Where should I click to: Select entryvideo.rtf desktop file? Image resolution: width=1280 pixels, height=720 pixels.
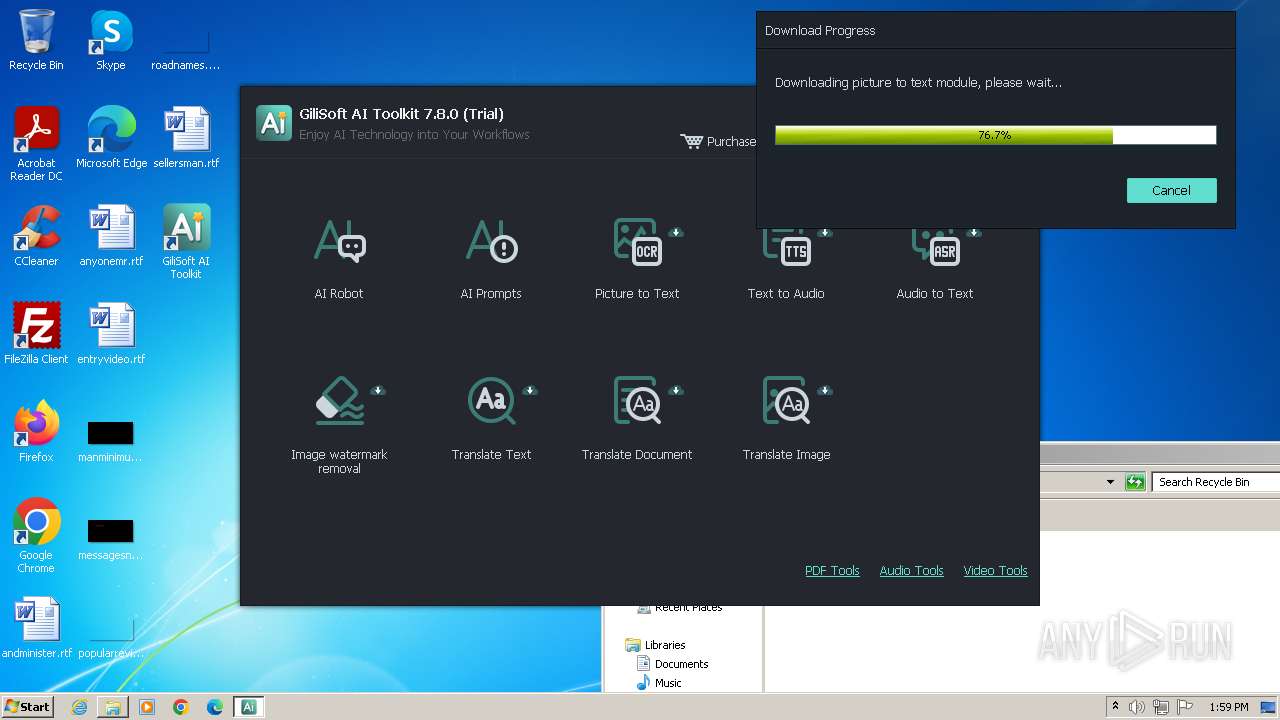click(x=111, y=334)
